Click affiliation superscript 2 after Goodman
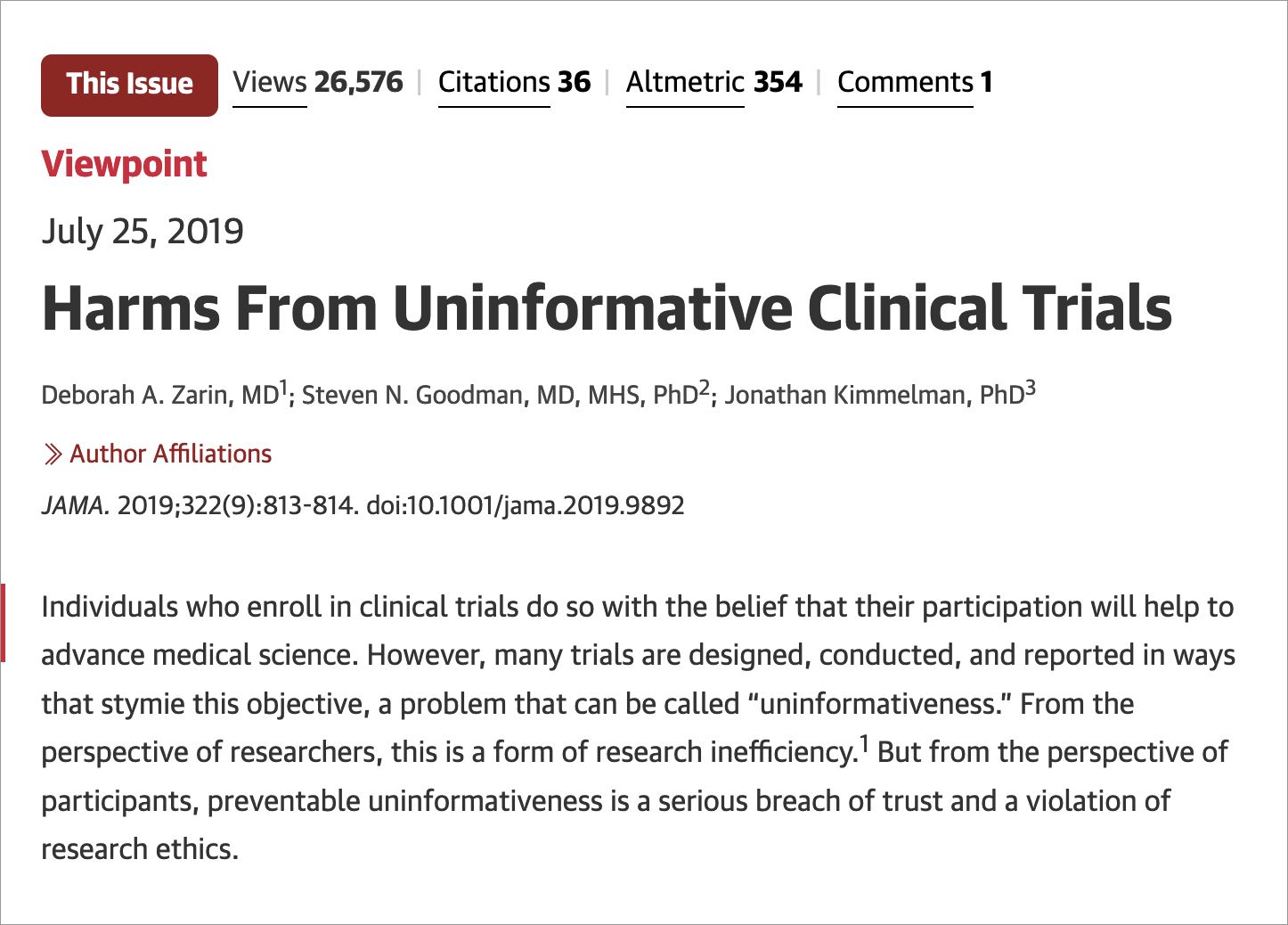 point(703,385)
